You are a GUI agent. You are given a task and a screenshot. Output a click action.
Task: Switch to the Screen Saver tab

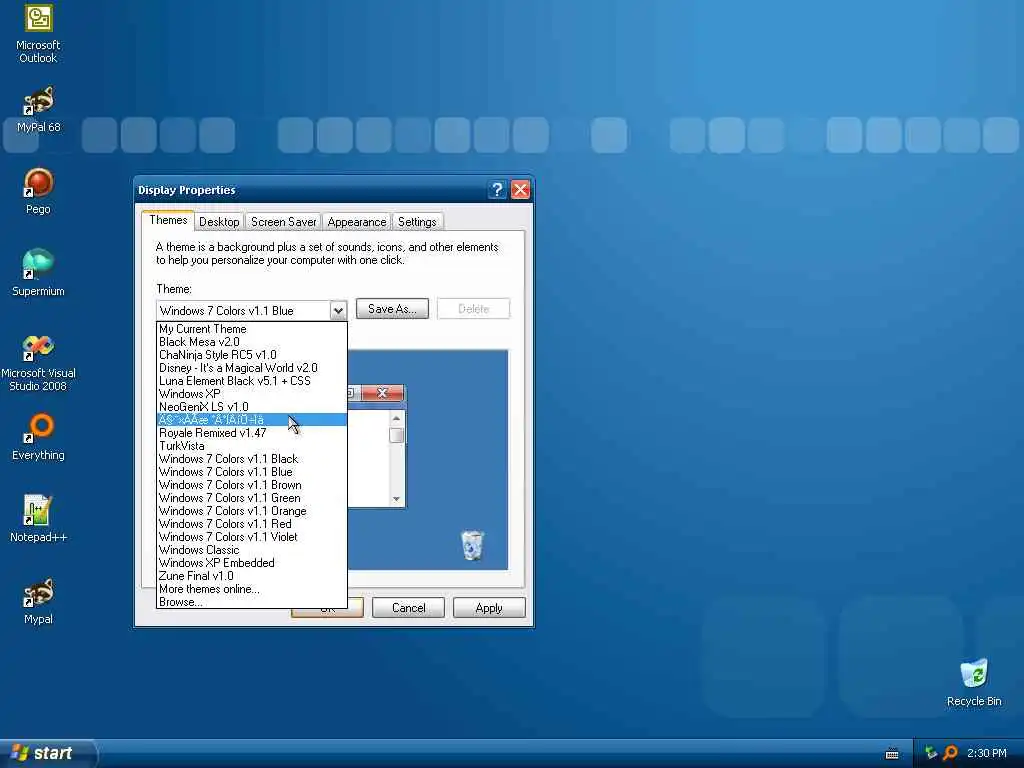pyautogui.click(x=283, y=222)
